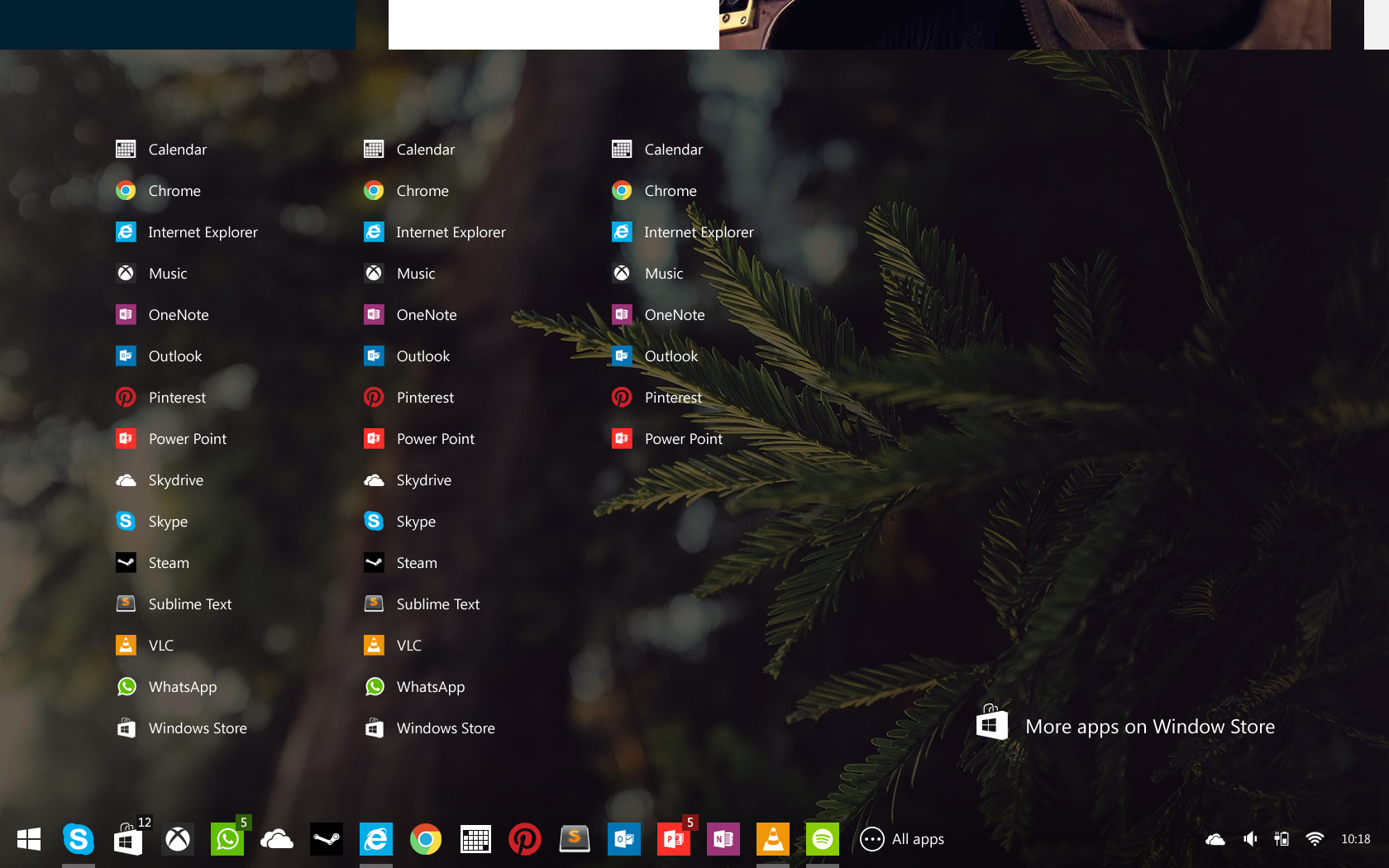Launch VLC from the taskbar
Viewport: 1389px width, 868px height.
tap(773, 839)
